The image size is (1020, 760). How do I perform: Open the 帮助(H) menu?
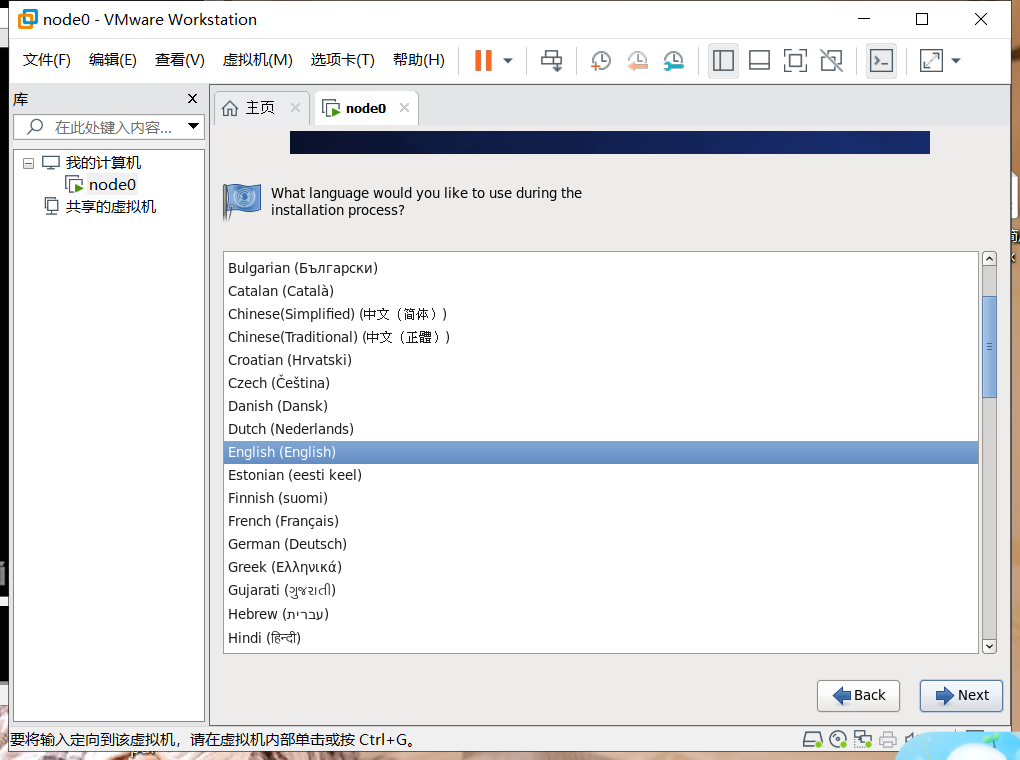click(419, 60)
